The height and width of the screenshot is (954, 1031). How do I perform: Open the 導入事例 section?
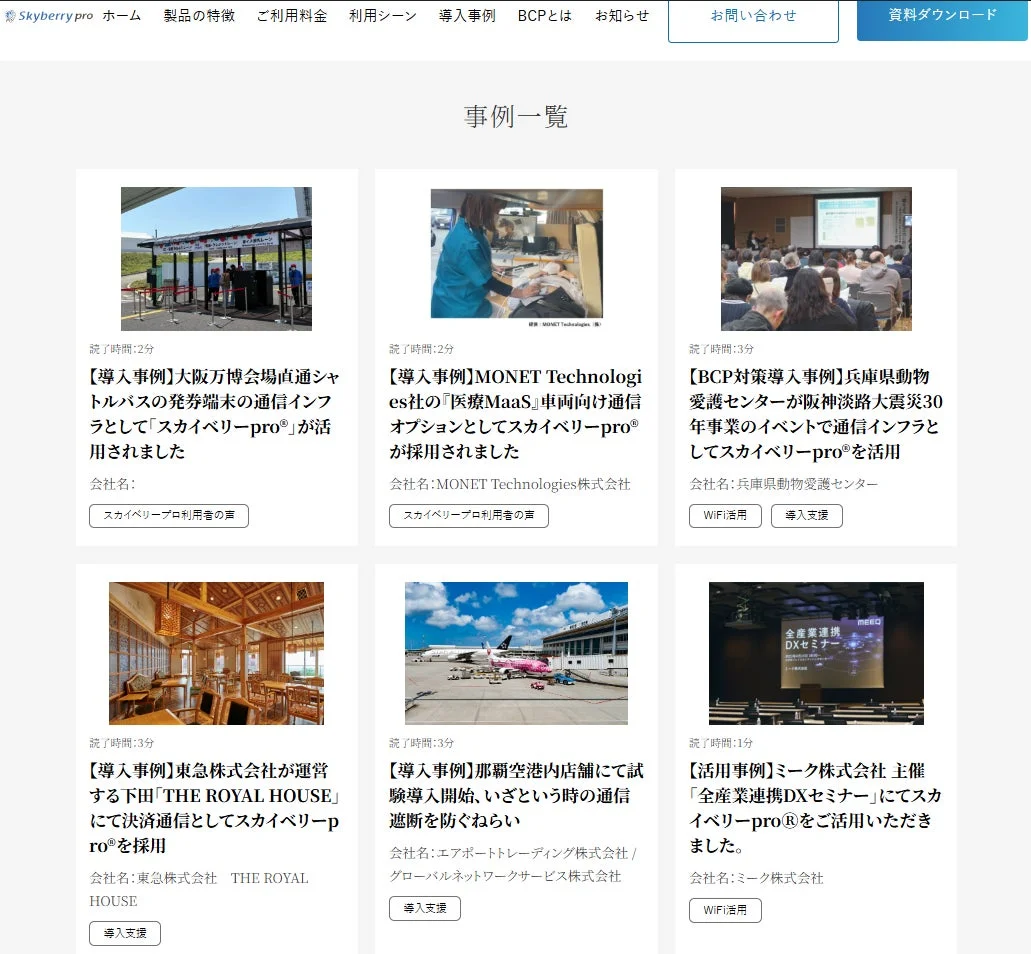pyautogui.click(x=466, y=16)
